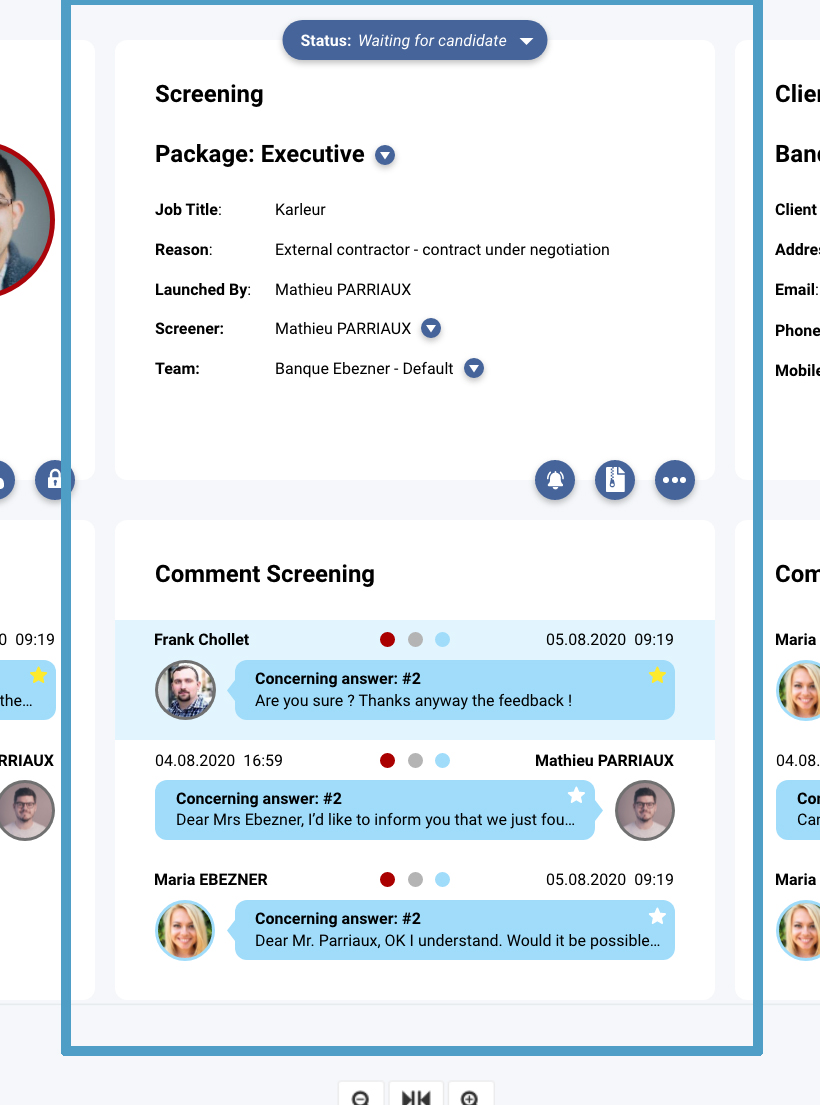Click the 'Screening' heading
Image resolution: width=820 pixels, height=1105 pixels.
pos(209,94)
